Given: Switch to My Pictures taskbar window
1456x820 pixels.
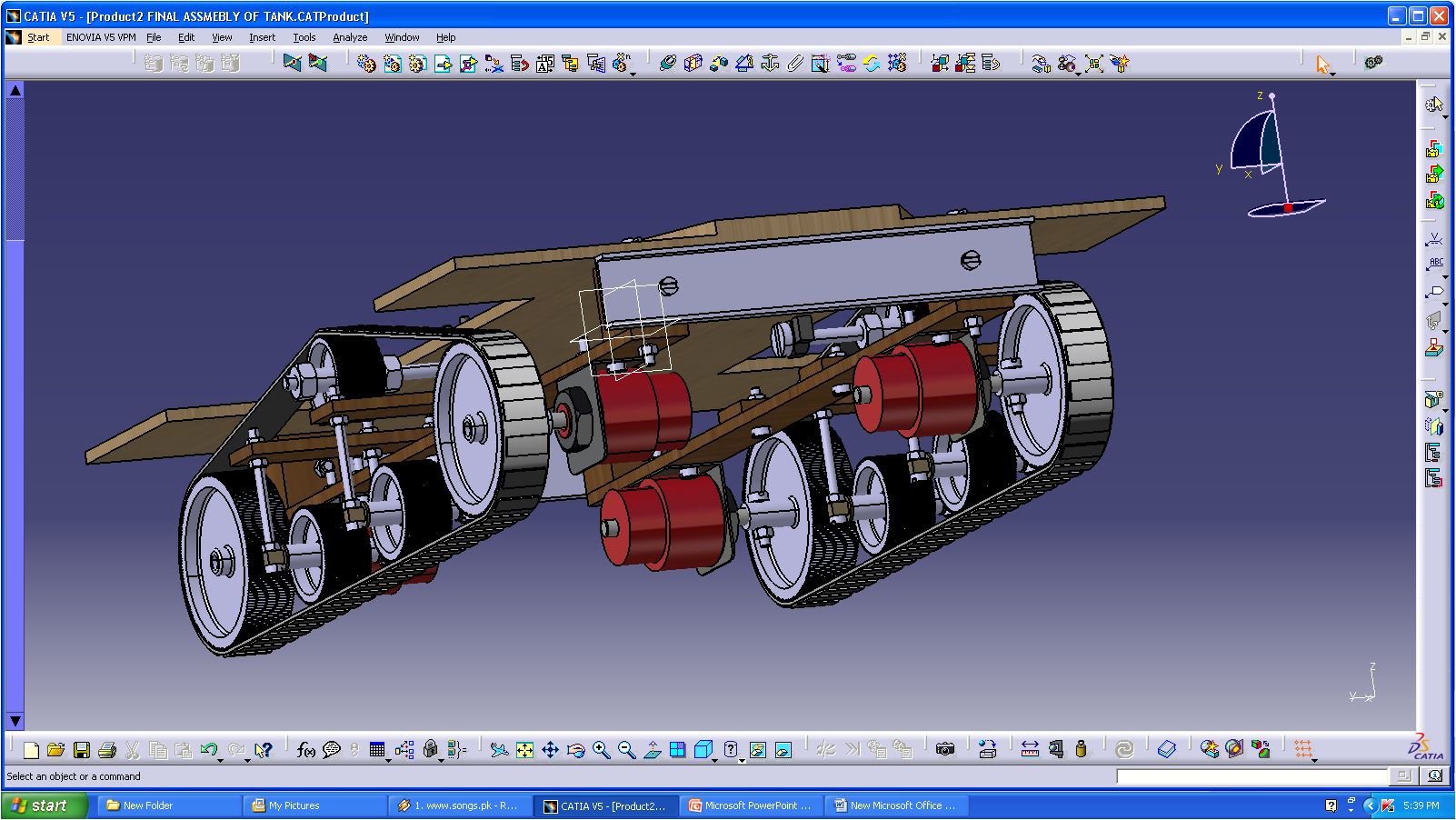Looking at the screenshot, I should coord(314,805).
